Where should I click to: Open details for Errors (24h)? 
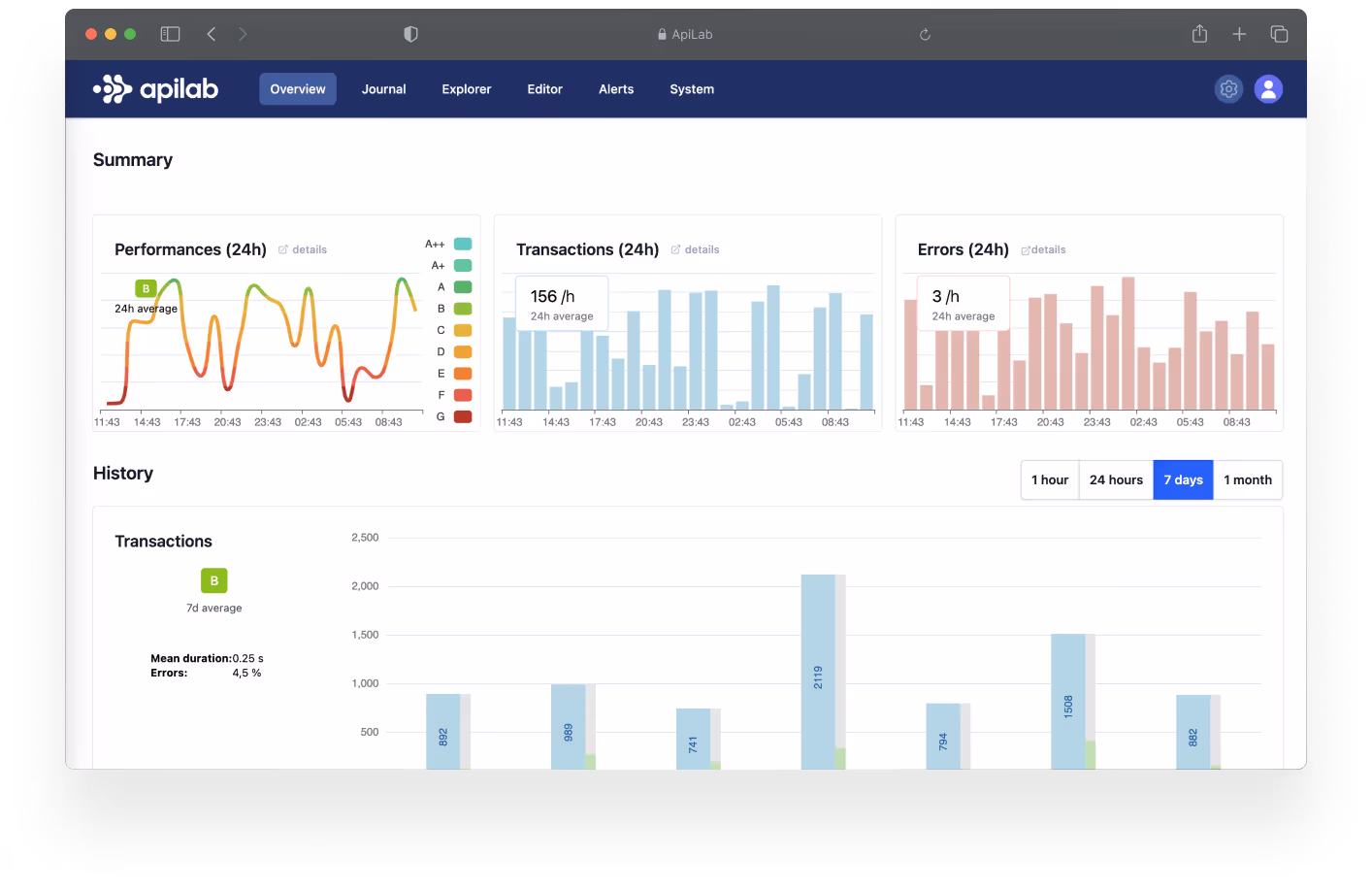click(x=1043, y=249)
